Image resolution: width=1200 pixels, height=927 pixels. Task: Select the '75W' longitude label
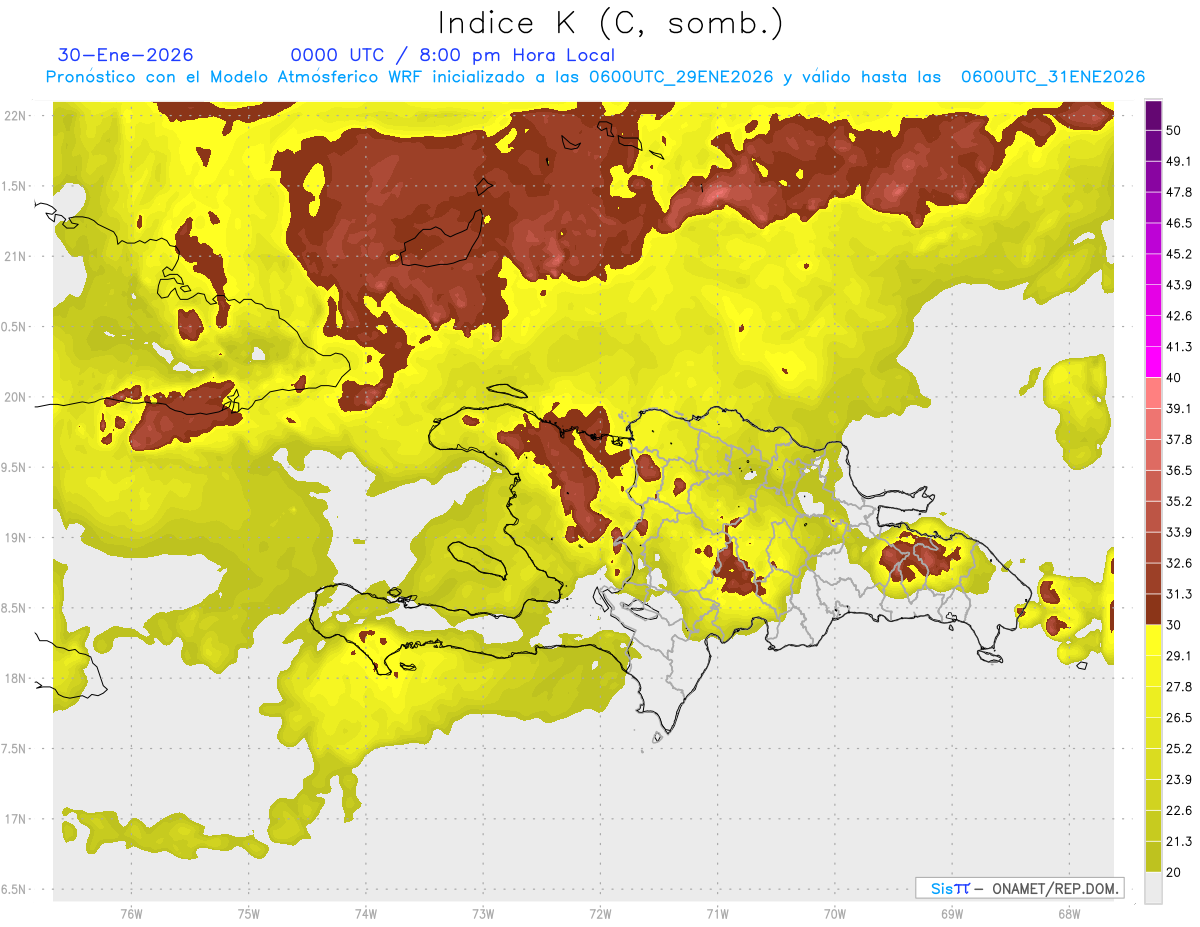248,914
